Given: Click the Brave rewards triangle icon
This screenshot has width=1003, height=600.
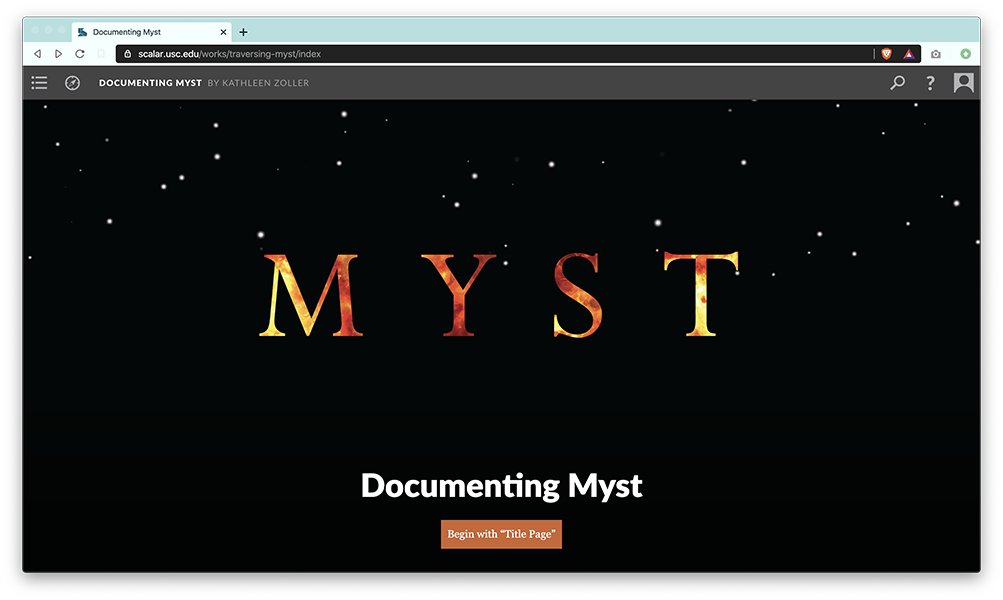Looking at the screenshot, I should tap(908, 54).
